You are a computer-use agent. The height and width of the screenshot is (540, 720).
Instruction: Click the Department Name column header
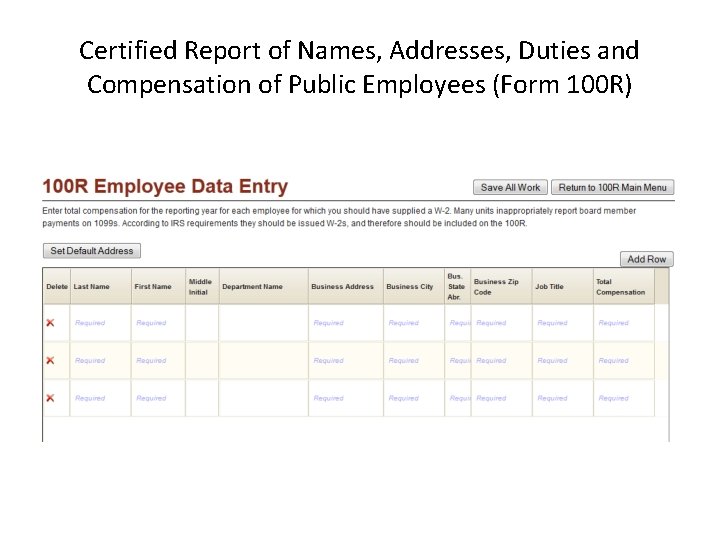264,287
